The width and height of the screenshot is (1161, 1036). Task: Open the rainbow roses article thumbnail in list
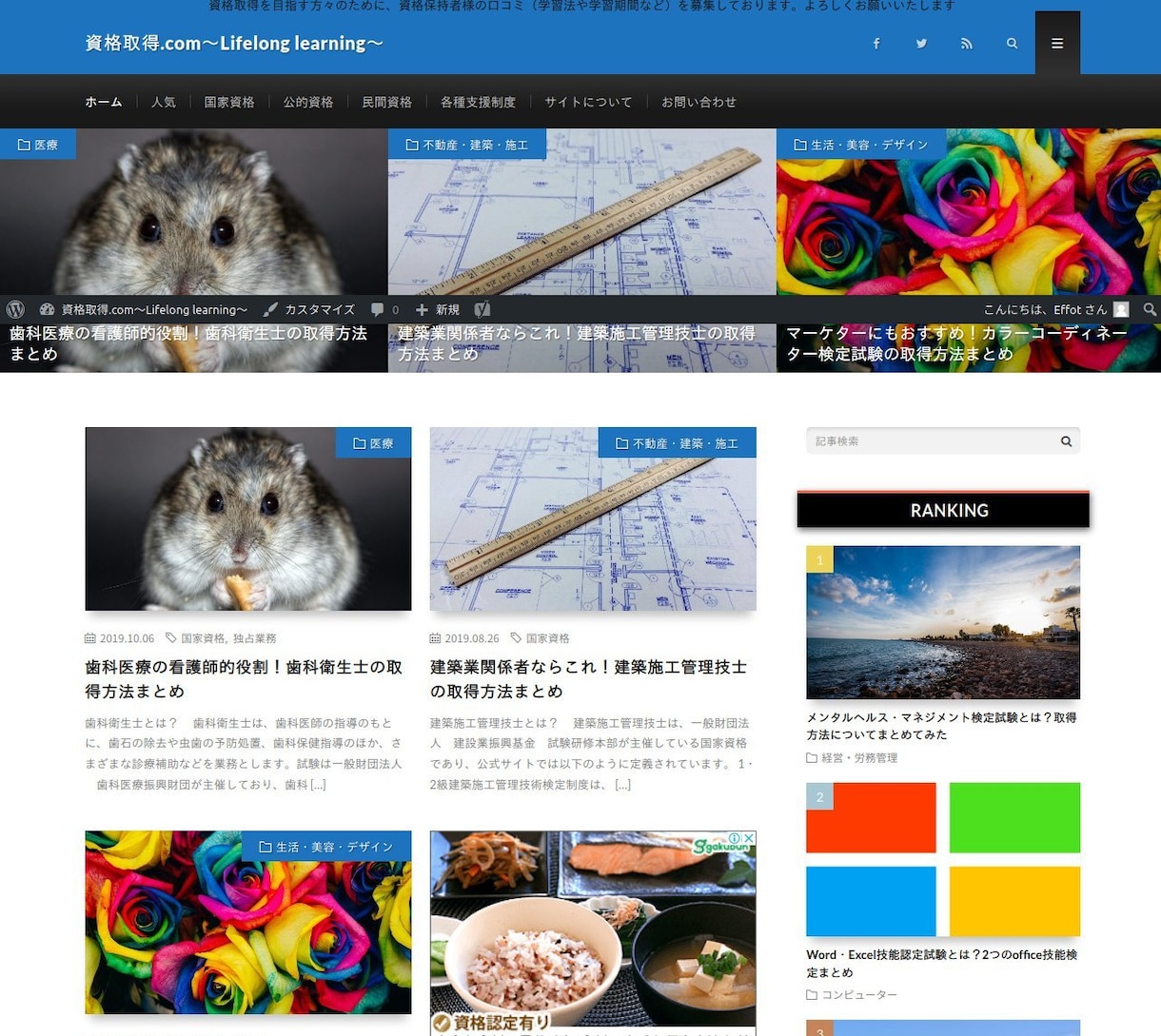pyautogui.click(x=248, y=922)
